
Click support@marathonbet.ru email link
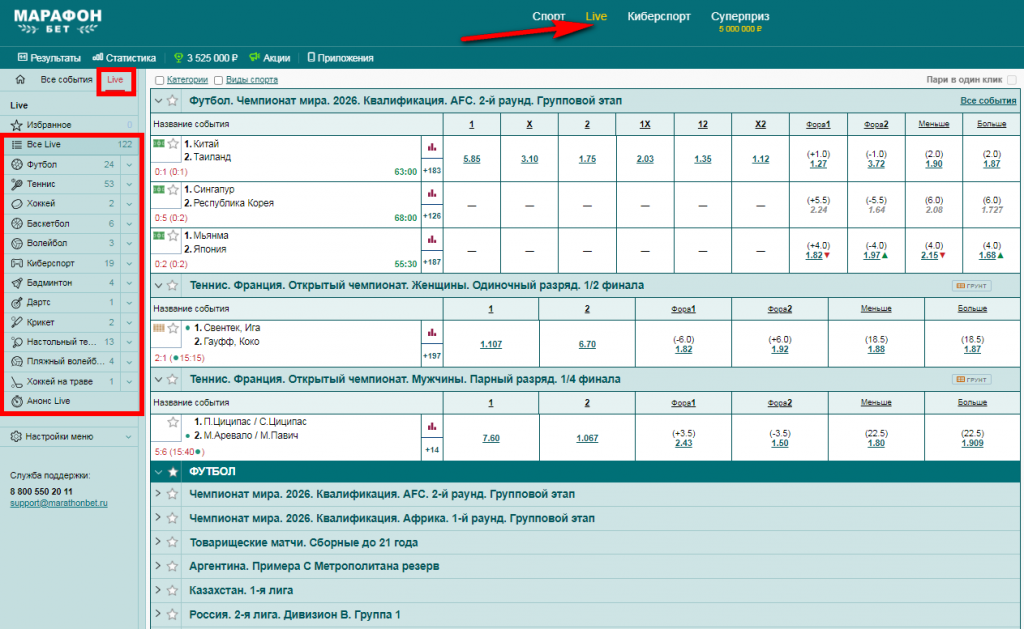[x=59, y=504]
